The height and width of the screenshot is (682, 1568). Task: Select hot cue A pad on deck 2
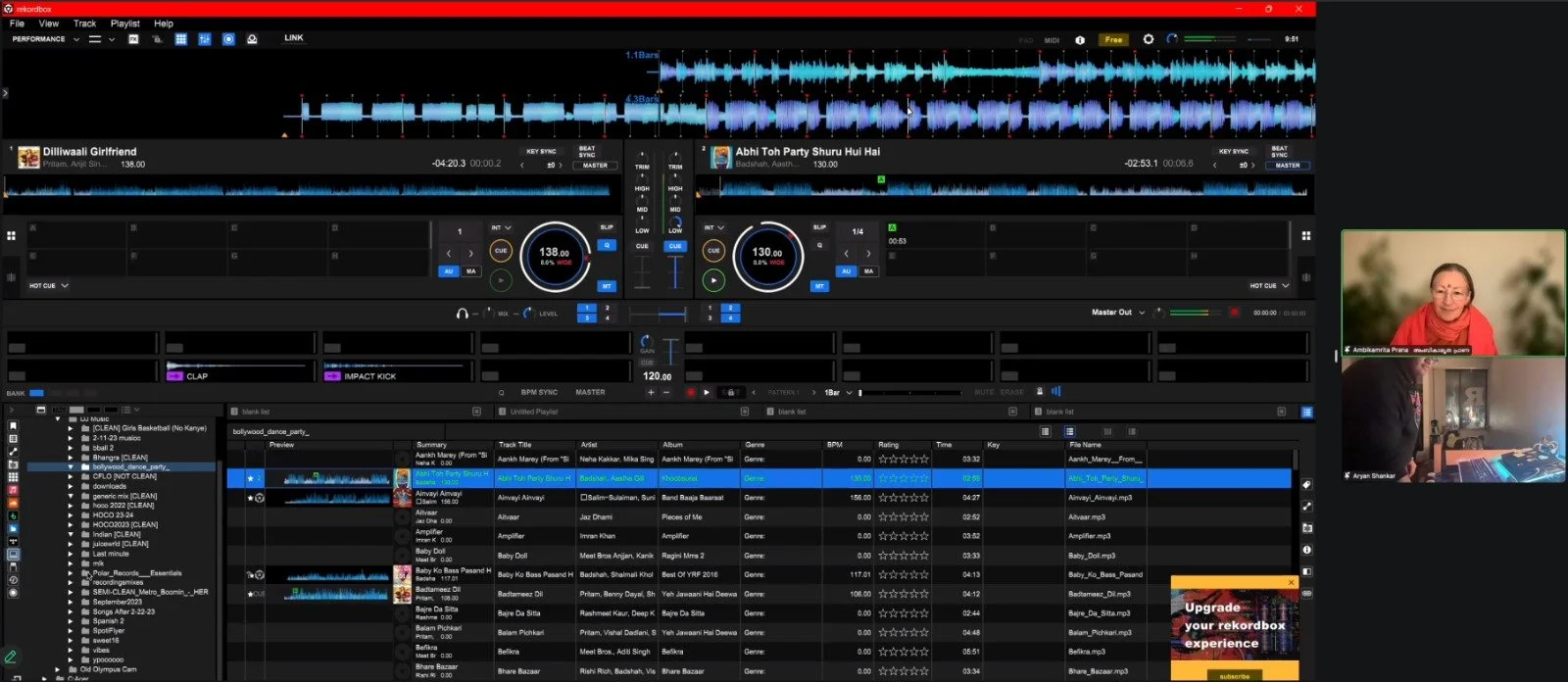[936, 235]
